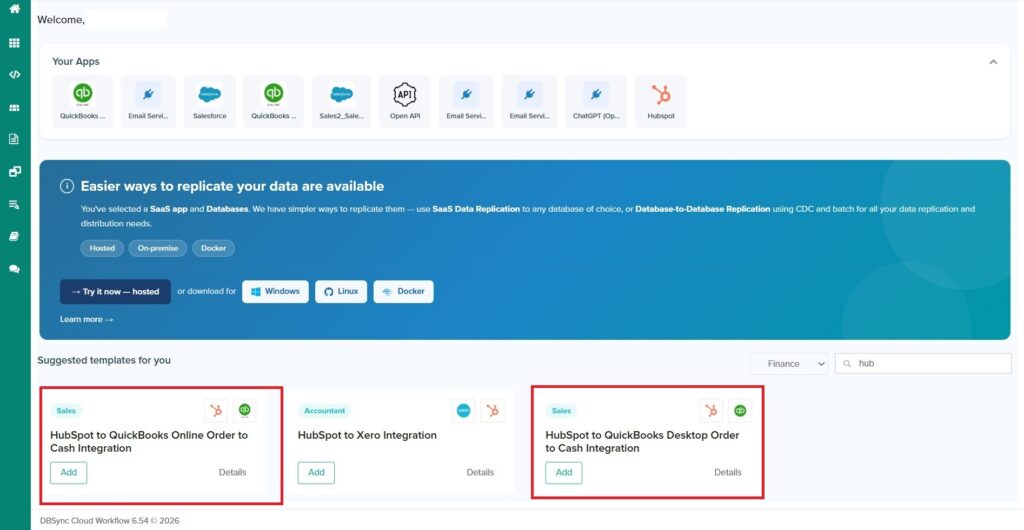Add the HubSpot to Xero Integration template

pyautogui.click(x=316, y=473)
